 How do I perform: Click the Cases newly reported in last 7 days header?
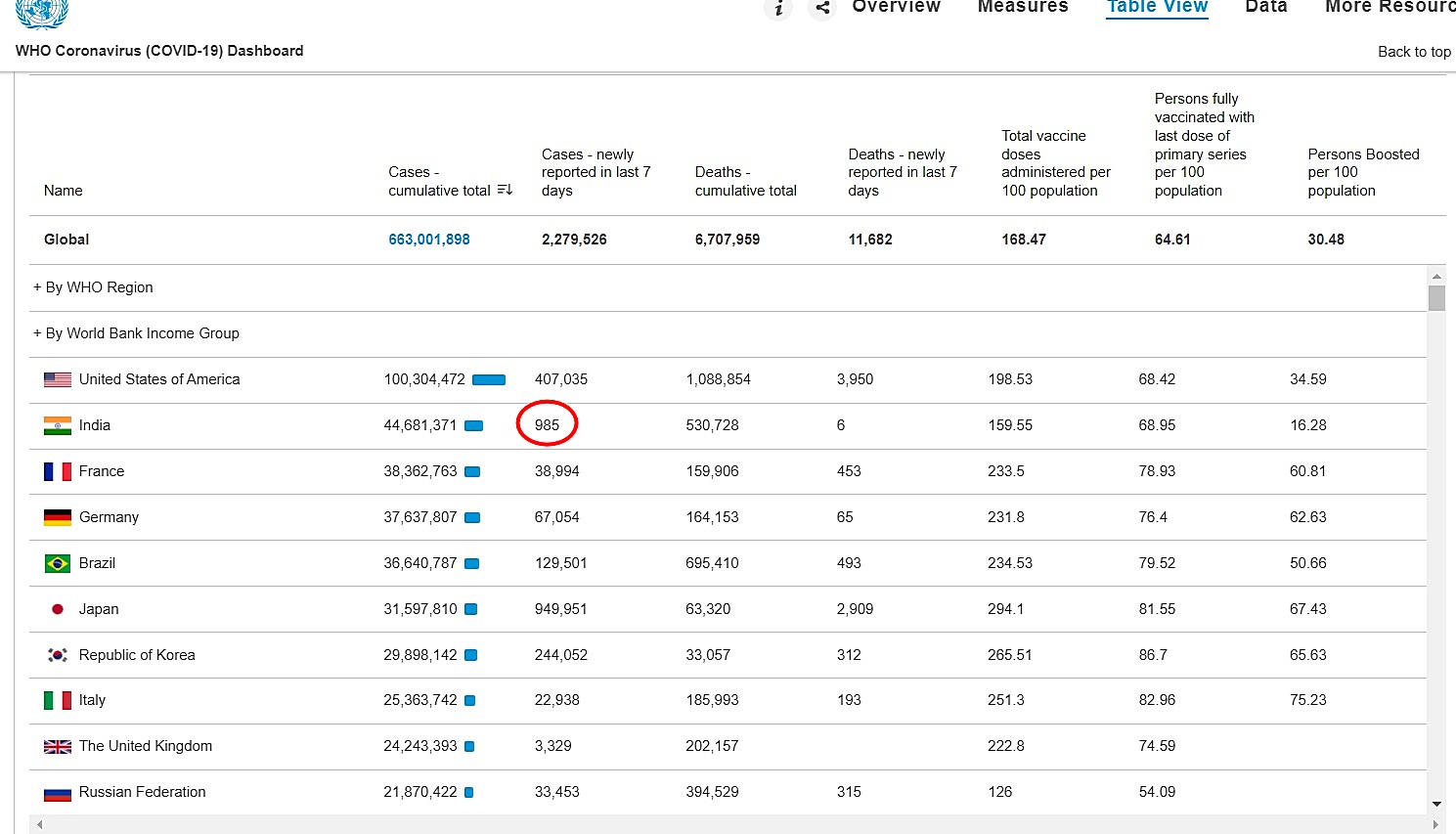pos(596,172)
